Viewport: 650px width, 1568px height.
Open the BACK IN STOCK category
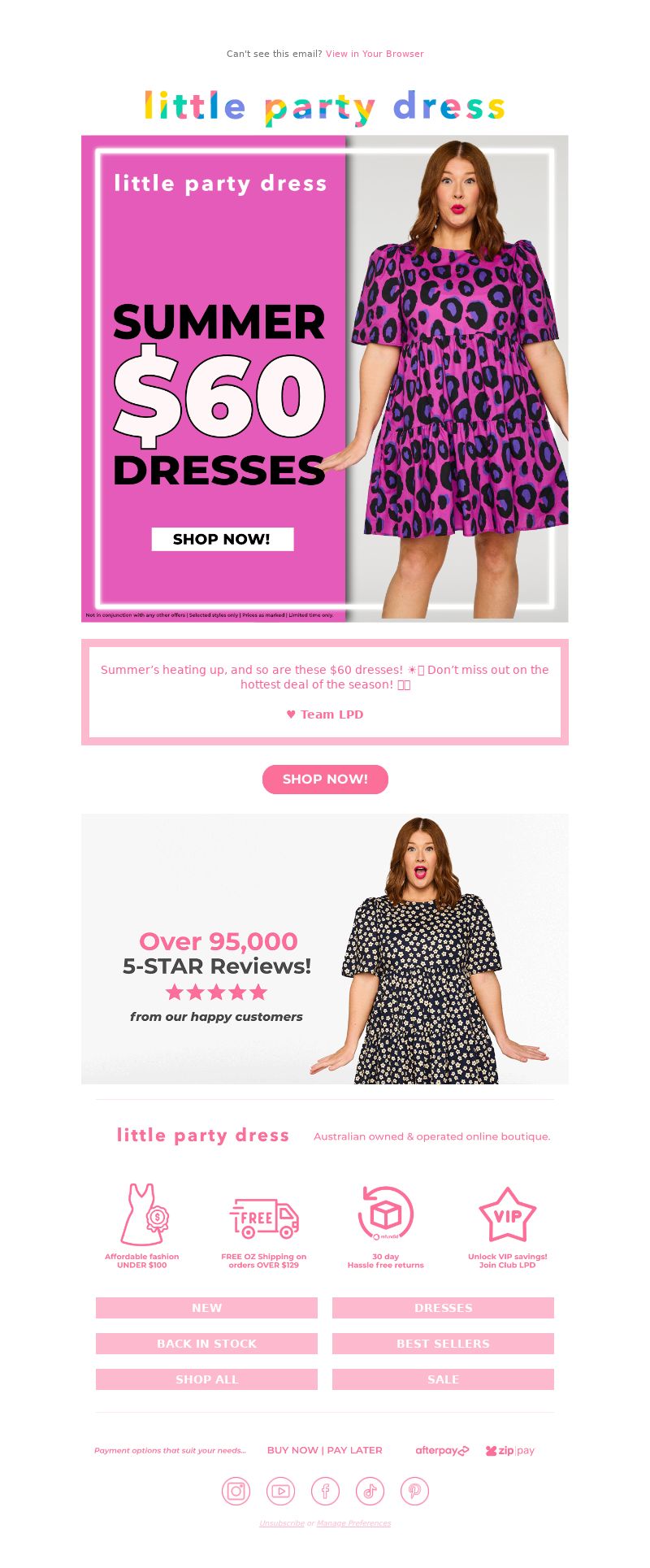[206, 1344]
